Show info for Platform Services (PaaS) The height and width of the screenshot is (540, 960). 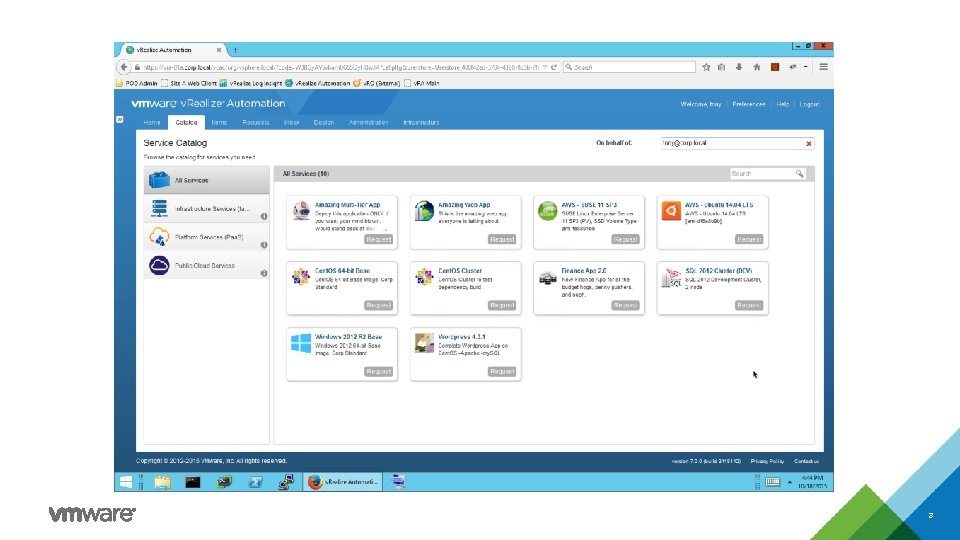pos(264,245)
